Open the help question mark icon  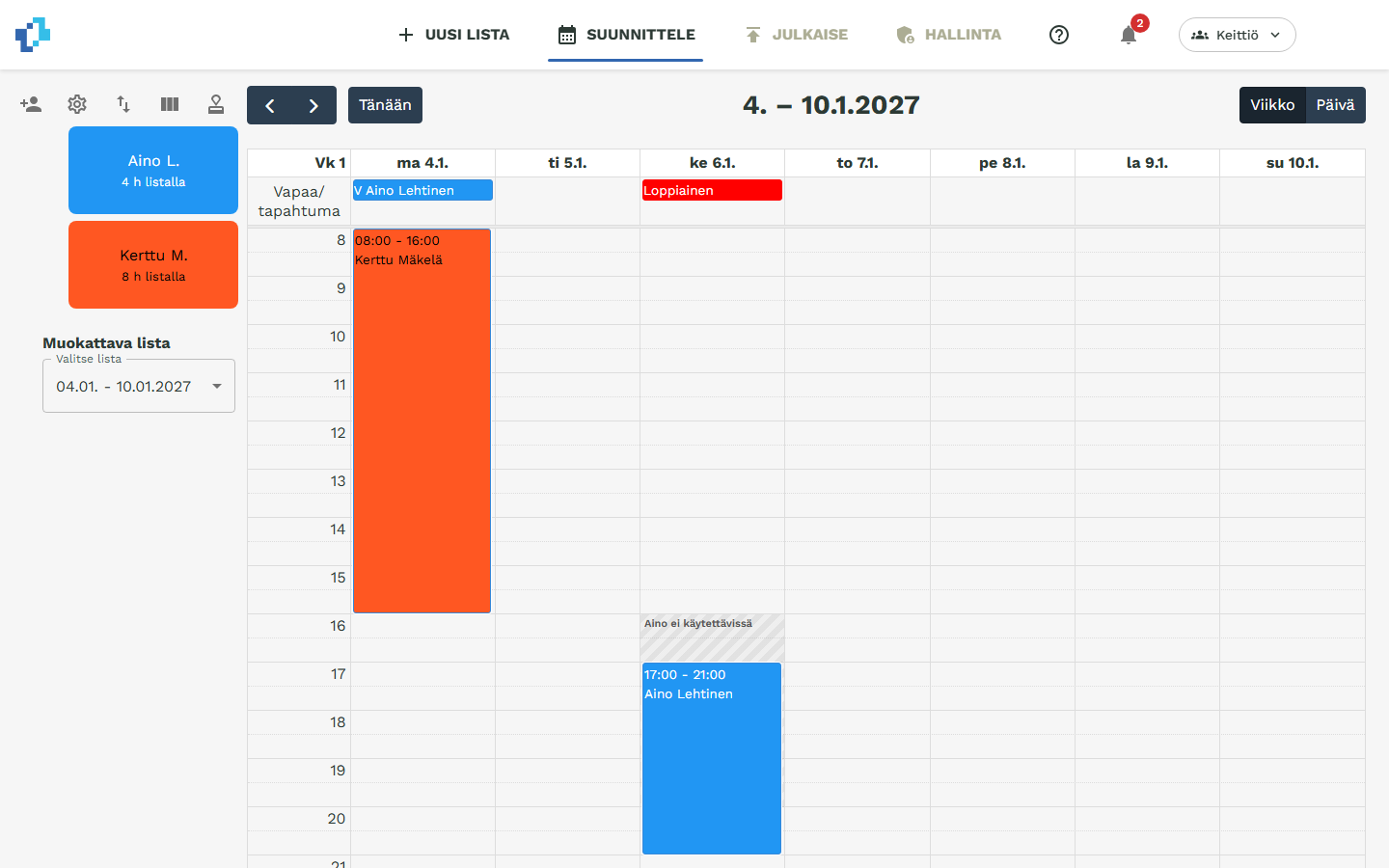1059,35
